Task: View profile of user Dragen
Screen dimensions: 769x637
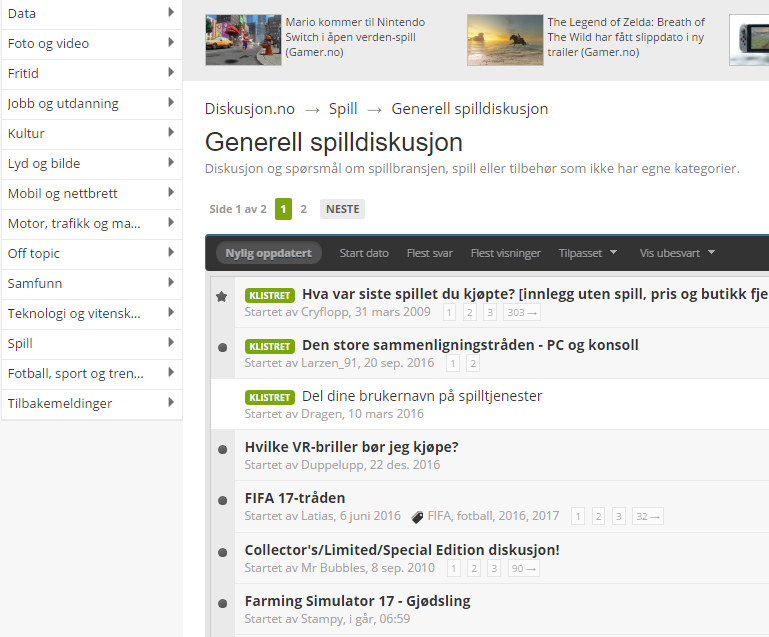Action: click(x=321, y=414)
